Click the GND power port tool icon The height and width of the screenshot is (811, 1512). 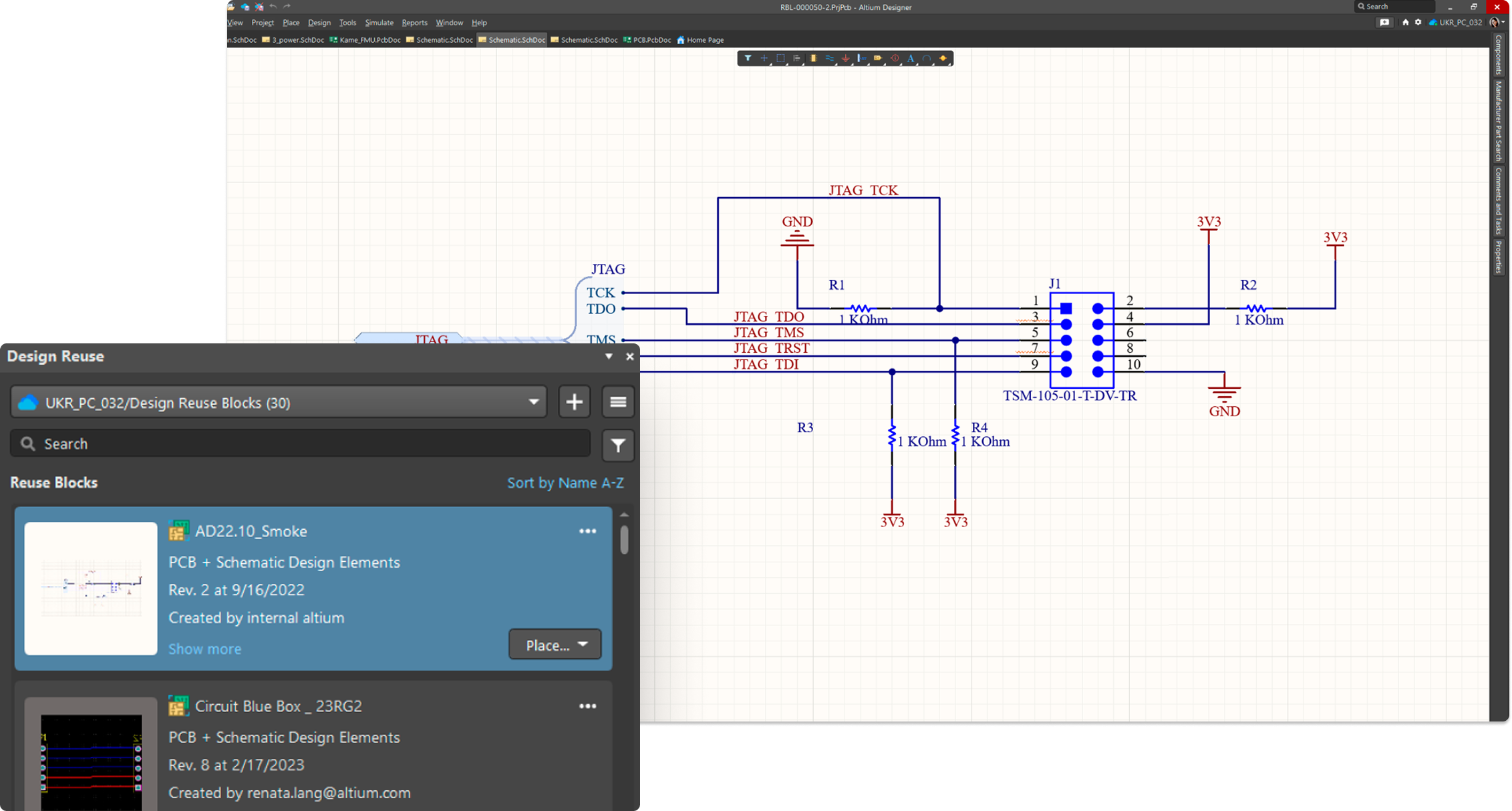pyautogui.click(x=845, y=58)
